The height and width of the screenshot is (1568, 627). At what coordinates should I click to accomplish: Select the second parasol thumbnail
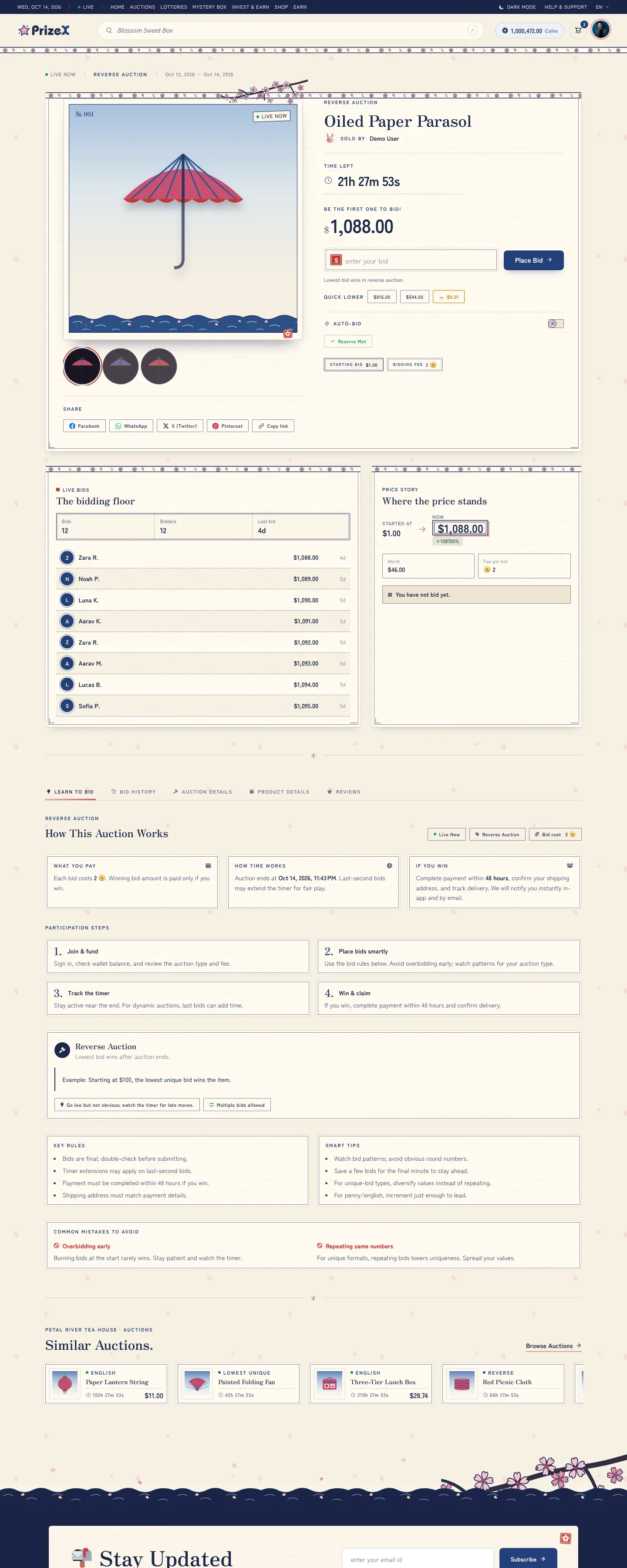coord(121,366)
